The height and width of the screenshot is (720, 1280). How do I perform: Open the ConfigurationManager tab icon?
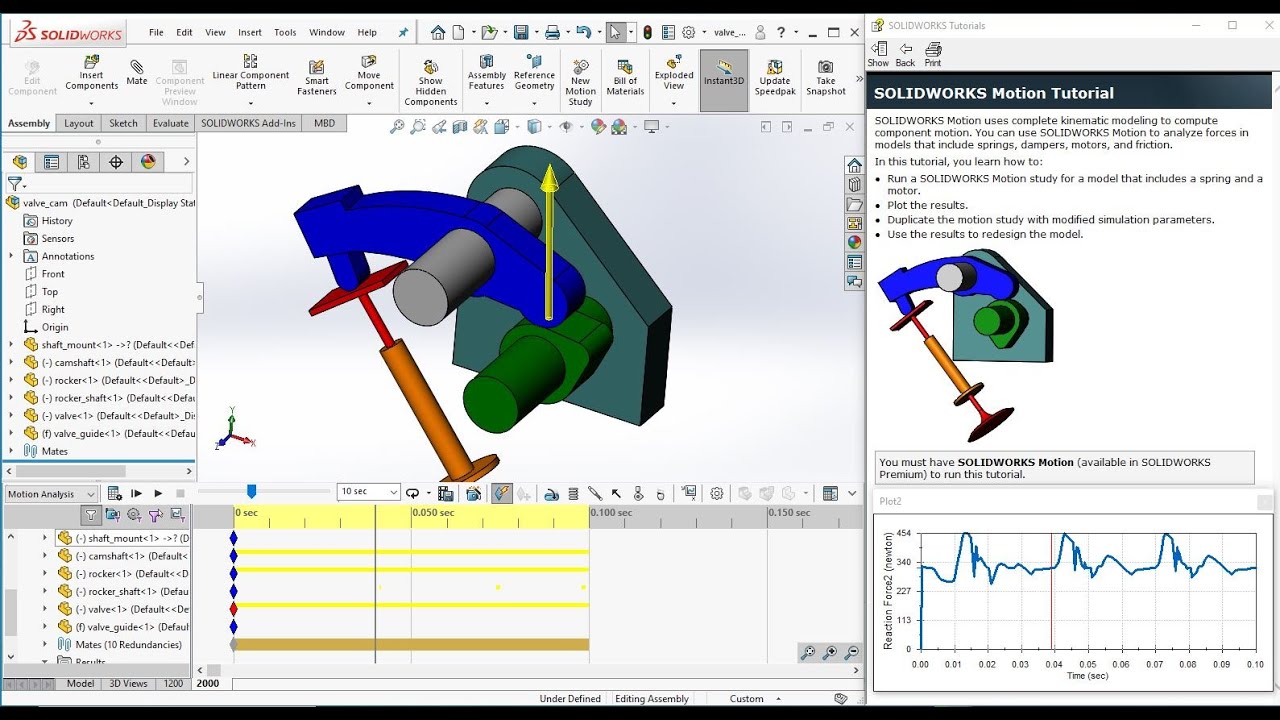tap(83, 162)
